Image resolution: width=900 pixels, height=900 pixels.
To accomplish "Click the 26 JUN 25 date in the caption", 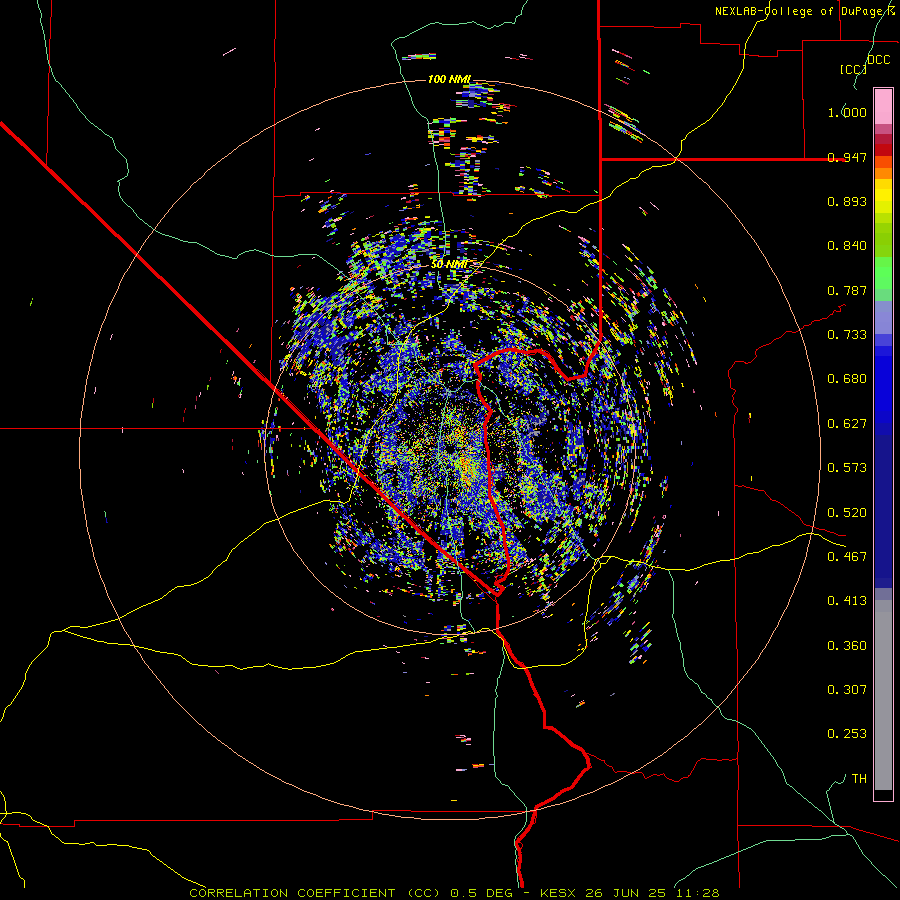I will [626, 893].
